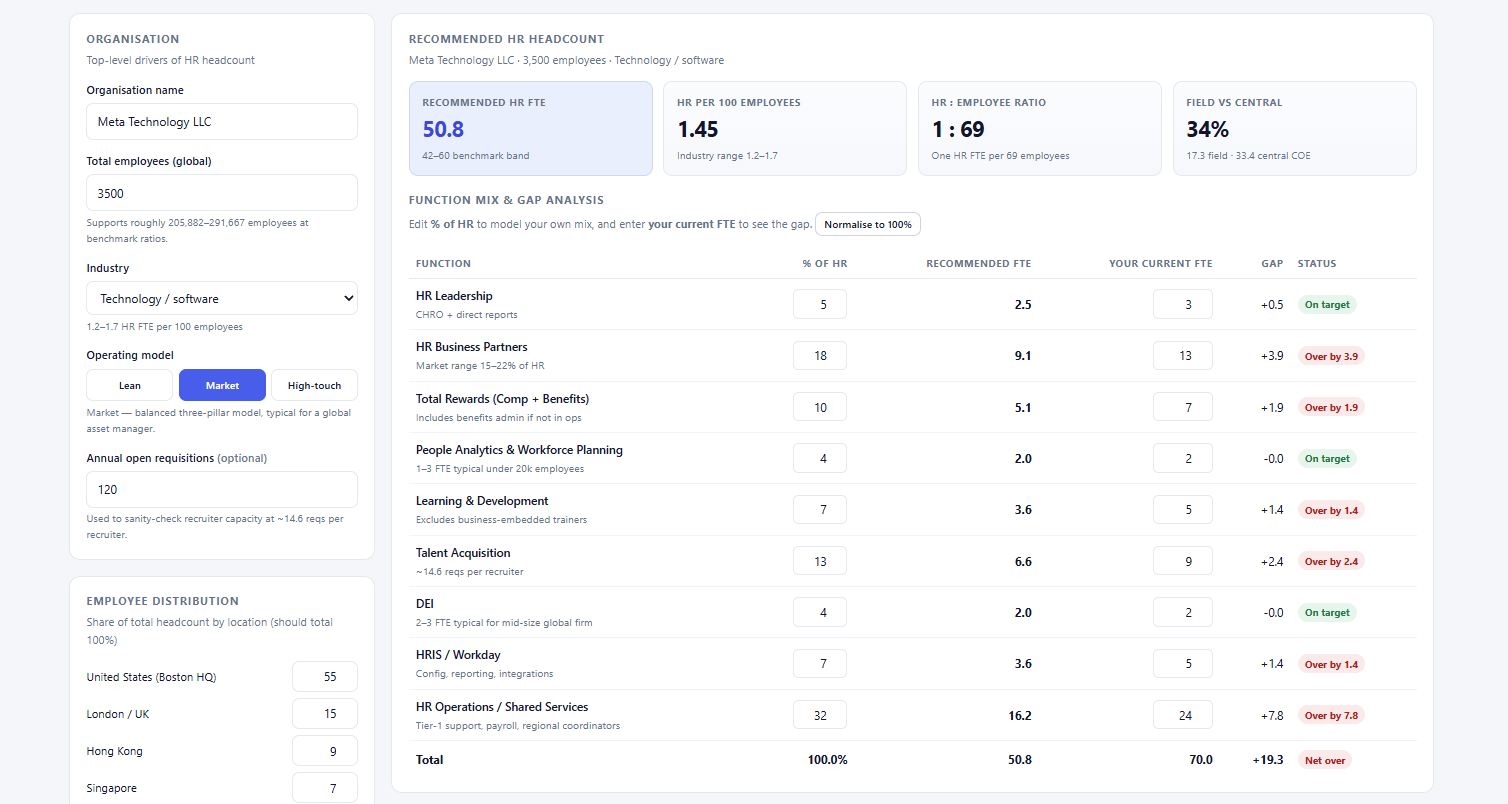Edit Total Rewards % of HR field

[x=820, y=407]
